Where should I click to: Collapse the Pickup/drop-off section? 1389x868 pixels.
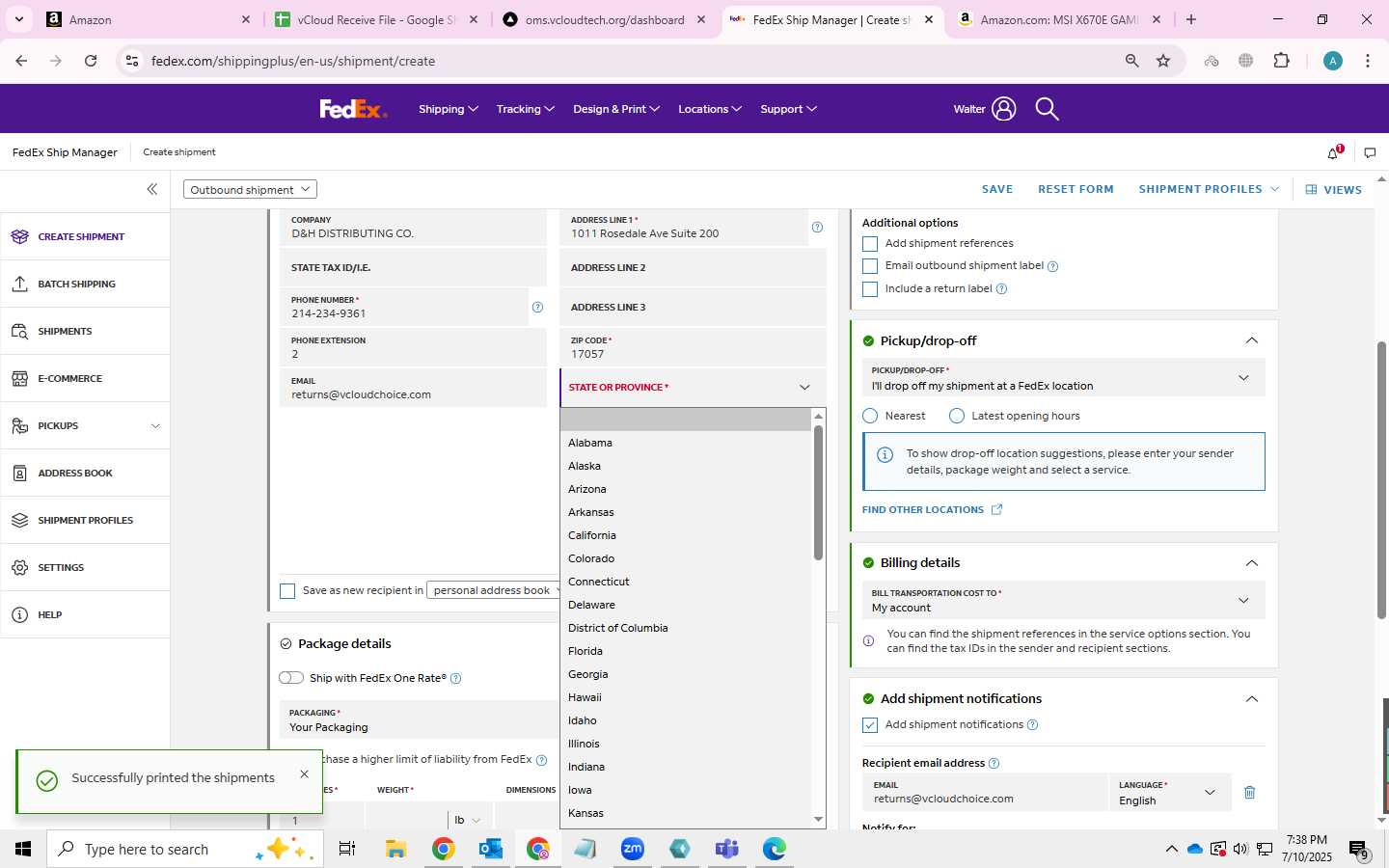pos(1251,340)
